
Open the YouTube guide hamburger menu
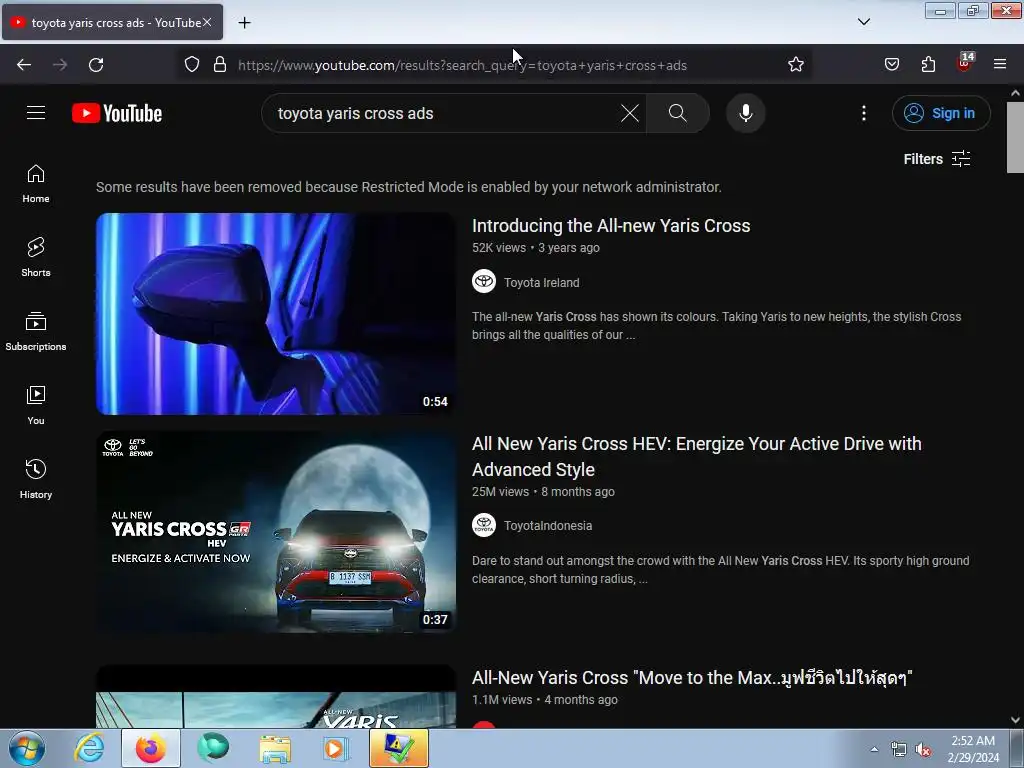36,113
